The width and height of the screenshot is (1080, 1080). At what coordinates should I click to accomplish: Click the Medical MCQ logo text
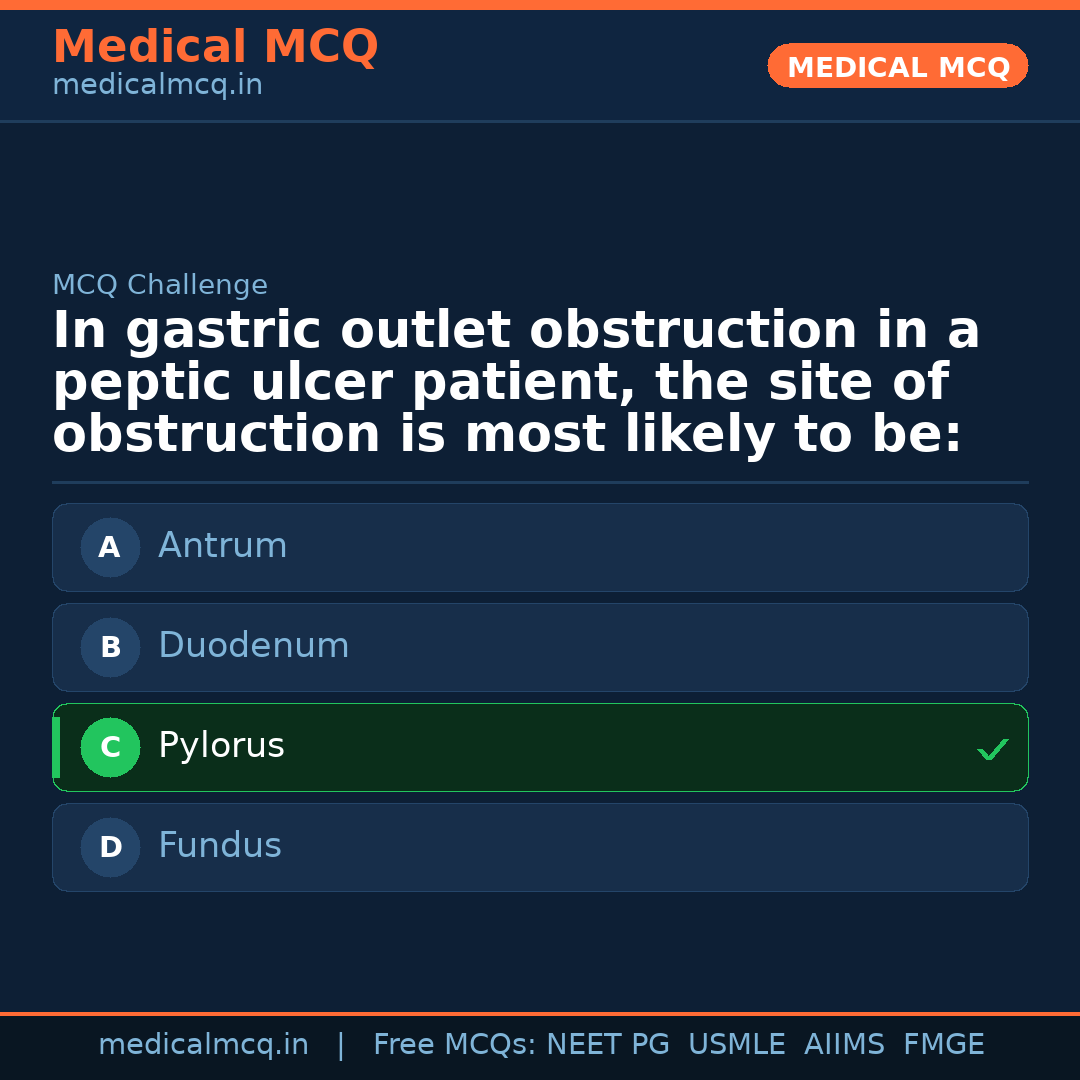tap(215, 46)
